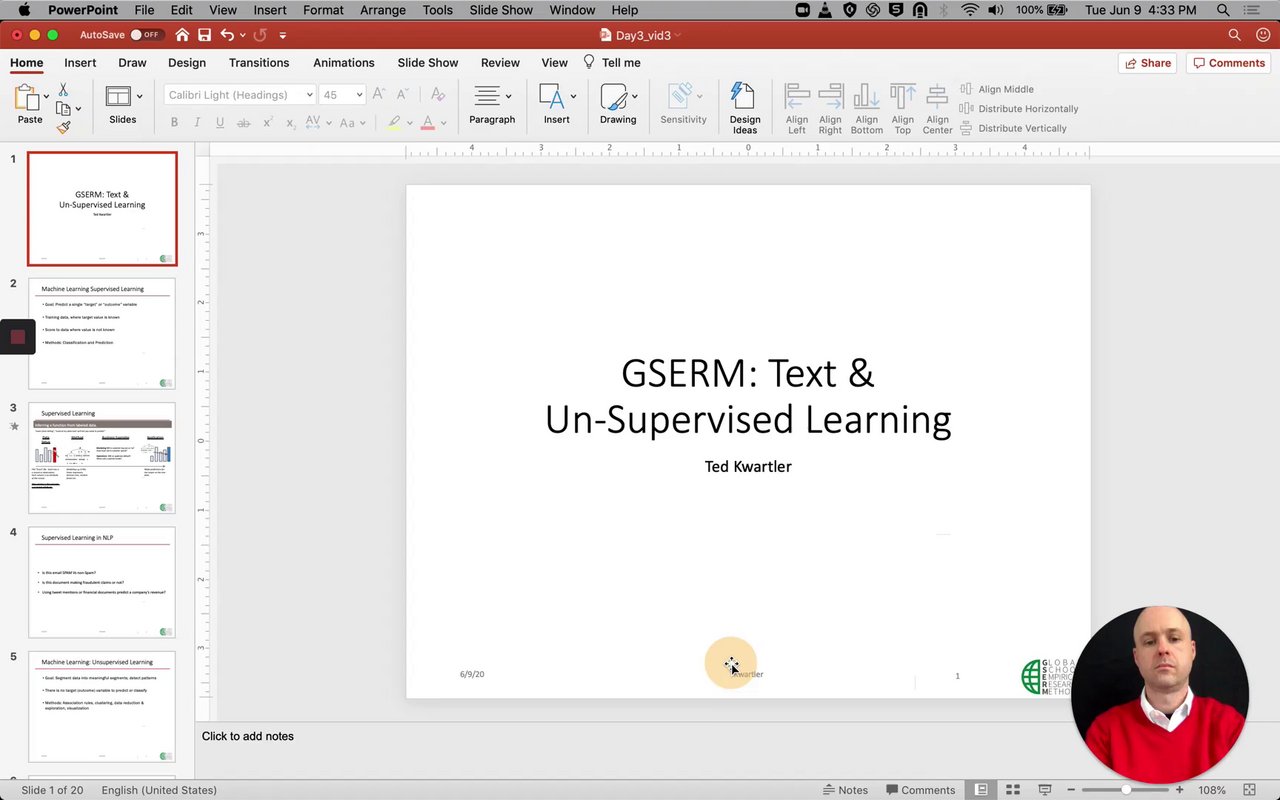
Task: Select the Format Painter brush
Action: coord(63,127)
